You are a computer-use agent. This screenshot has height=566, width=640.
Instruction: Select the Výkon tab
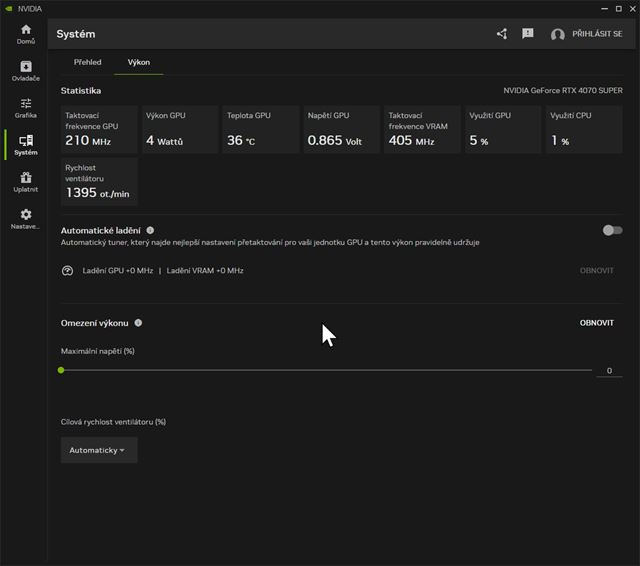pyautogui.click(x=138, y=62)
